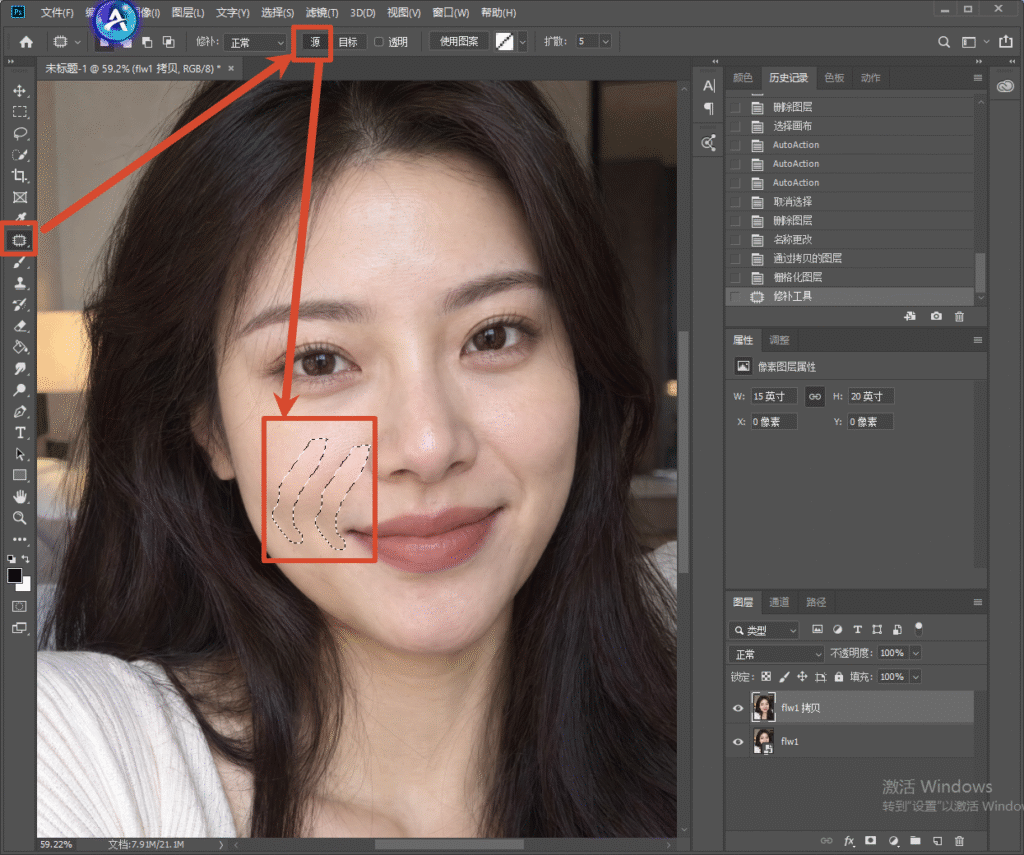Viewport: 1024px width, 855px height.
Task: Add a layer mask in Layers panel
Action: point(871,841)
